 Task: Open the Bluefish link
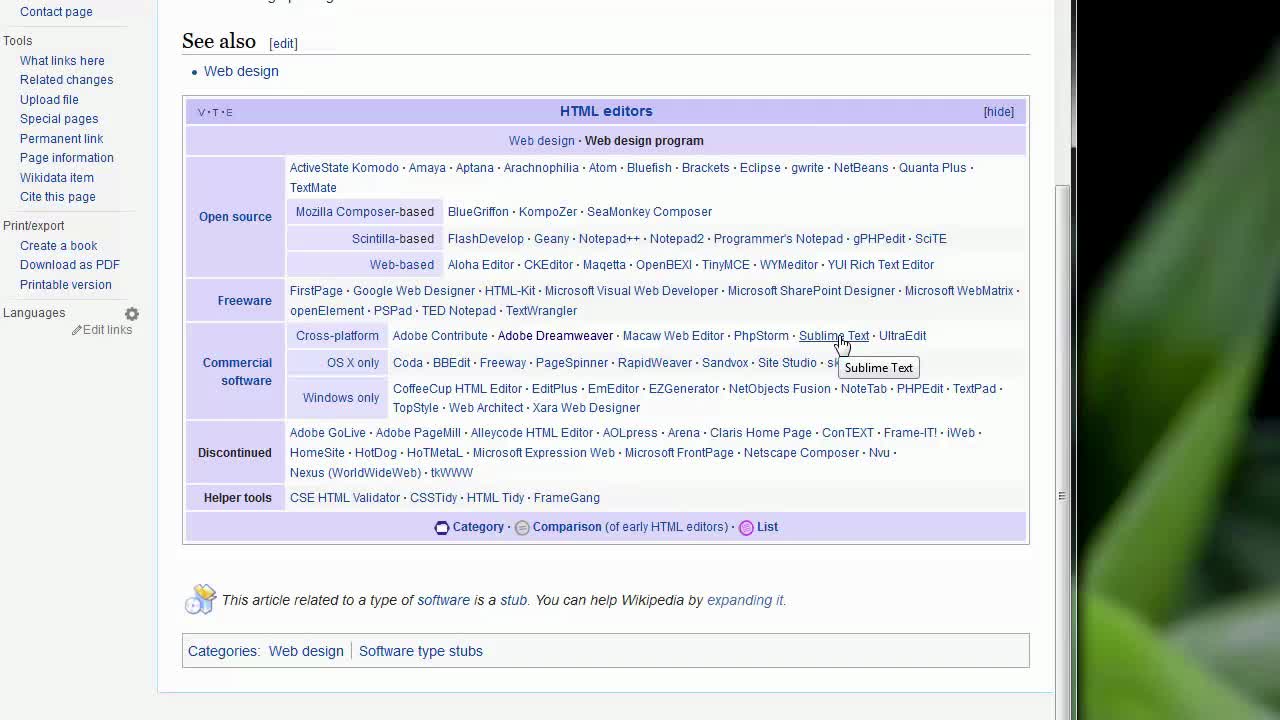click(649, 168)
